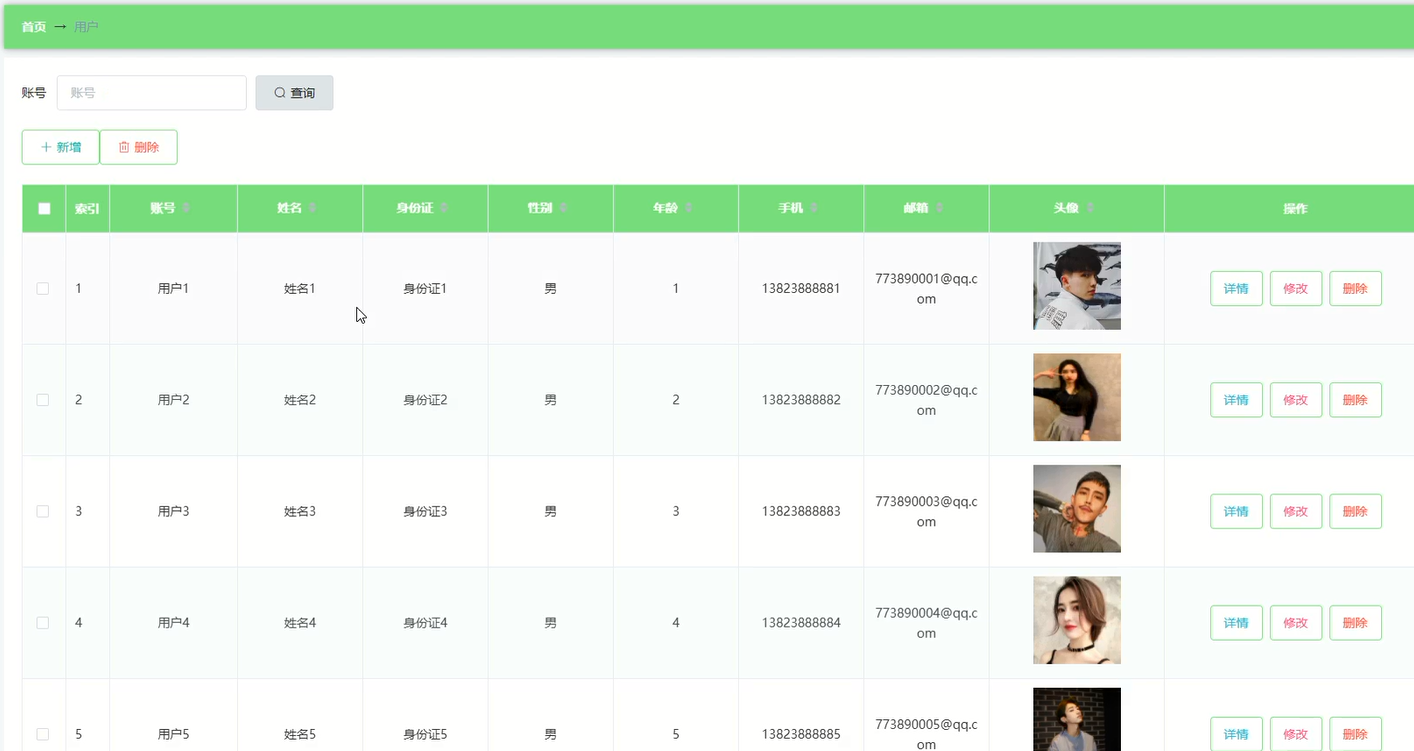1414x751 pixels.
Task: Click the 索引 column header
Action: pyautogui.click(x=87, y=209)
